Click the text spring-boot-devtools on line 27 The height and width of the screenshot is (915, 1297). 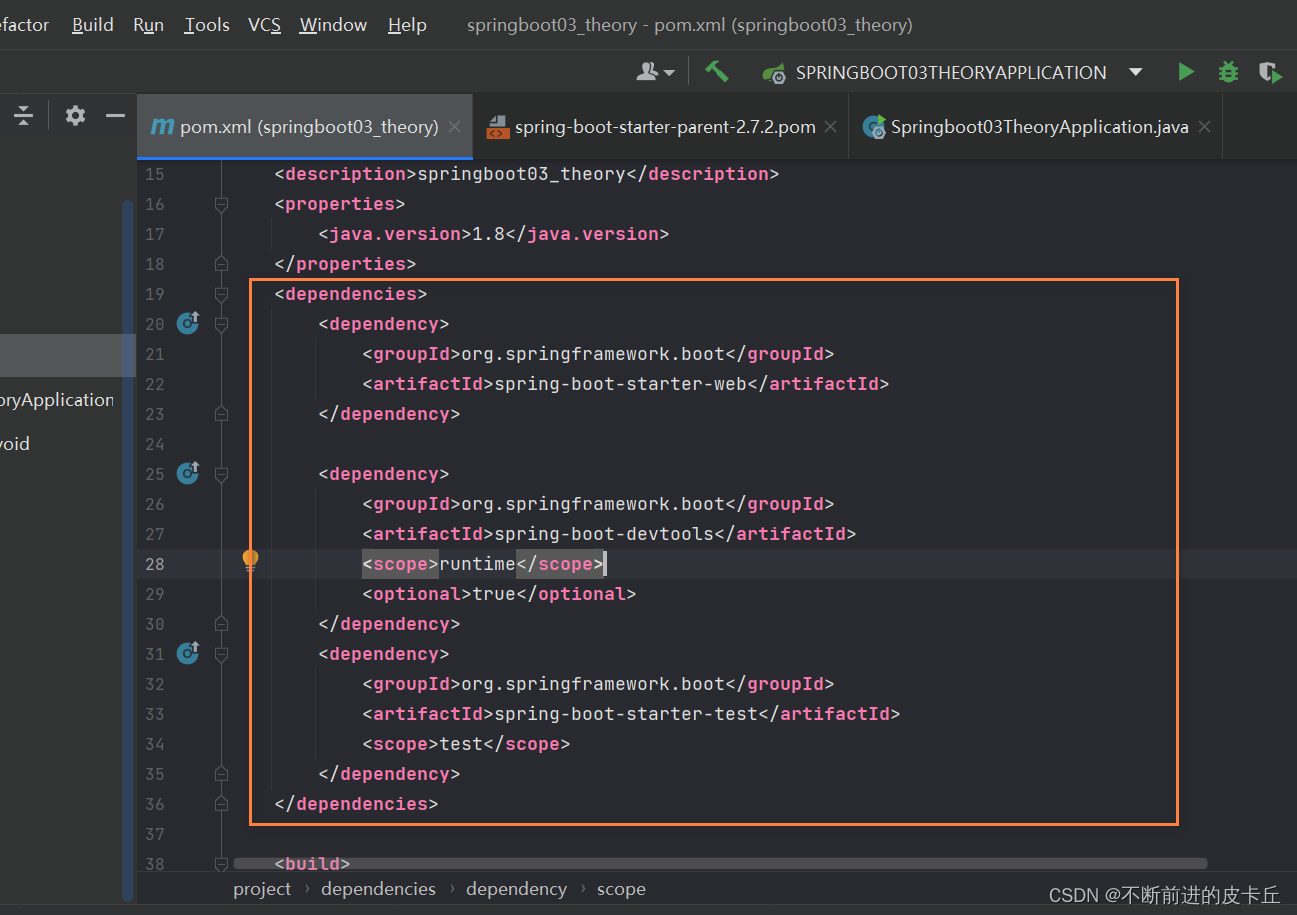(604, 534)
